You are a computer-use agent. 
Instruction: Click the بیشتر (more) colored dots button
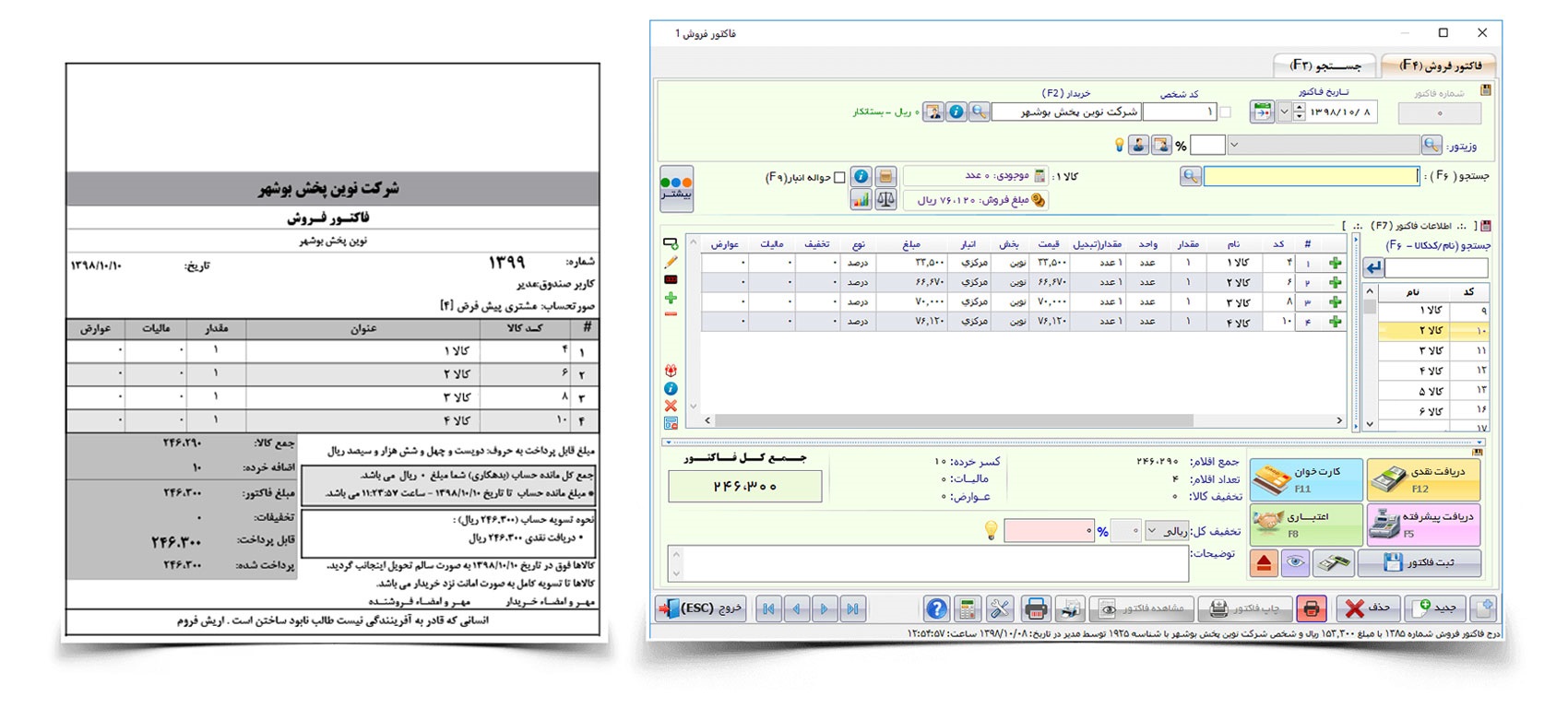[x=676, y=188]
